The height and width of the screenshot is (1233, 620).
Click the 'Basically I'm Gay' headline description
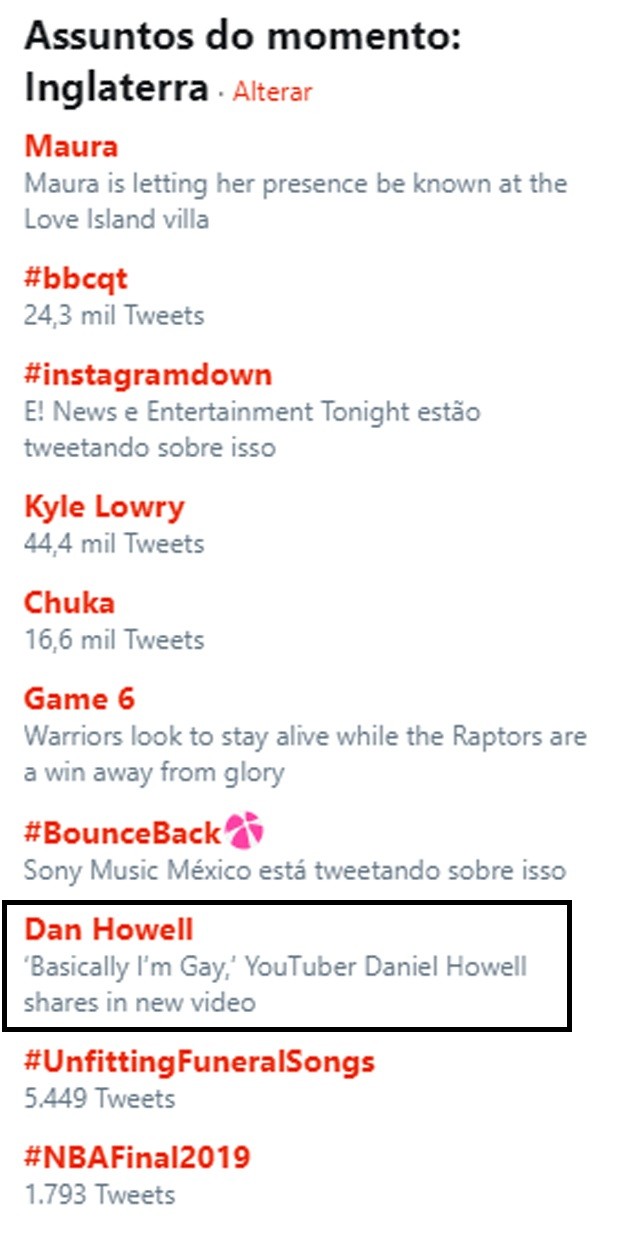276,984
